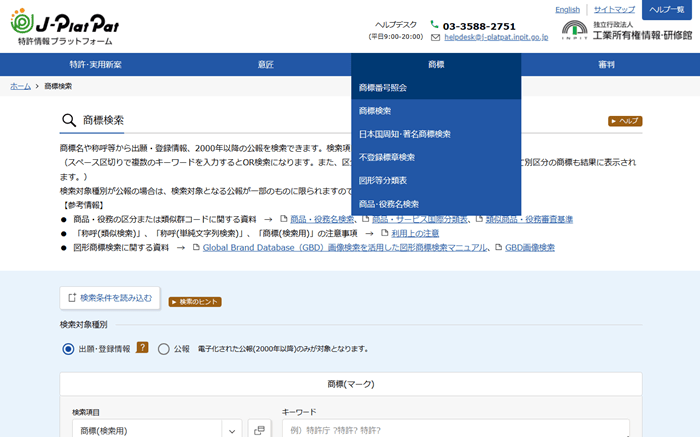Click document icon before Global Brand Database link
This screenshot has width=700, height=437.
coord(196,247)
